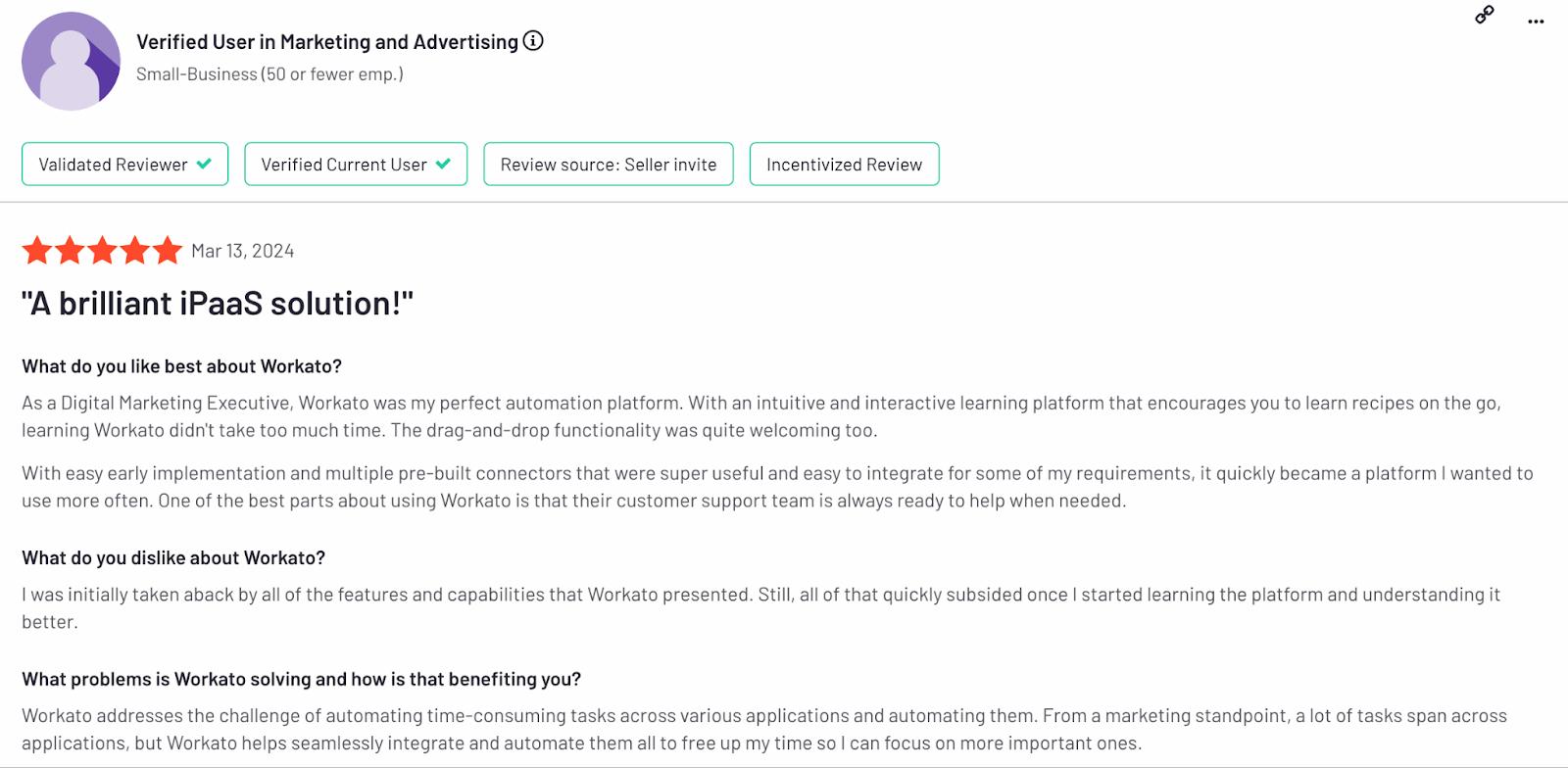Image resolution: width=1568 pixels, height=768 pixels.
Task: Click the Validated Reviewer badge text
Action: click(x=113, y=165)
